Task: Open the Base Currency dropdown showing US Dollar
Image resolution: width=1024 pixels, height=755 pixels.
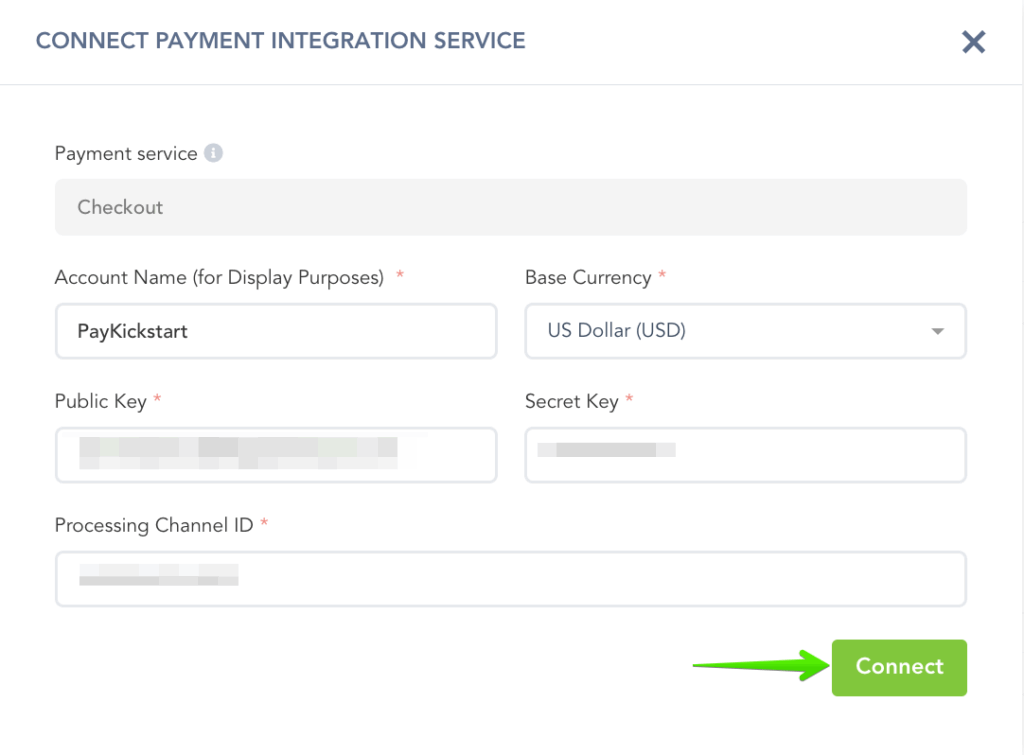Action: pyautogui.click(x=745, y=331)
